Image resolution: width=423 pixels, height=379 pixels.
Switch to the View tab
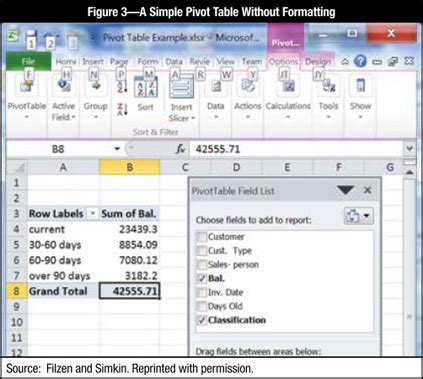[x=225, y=62]
